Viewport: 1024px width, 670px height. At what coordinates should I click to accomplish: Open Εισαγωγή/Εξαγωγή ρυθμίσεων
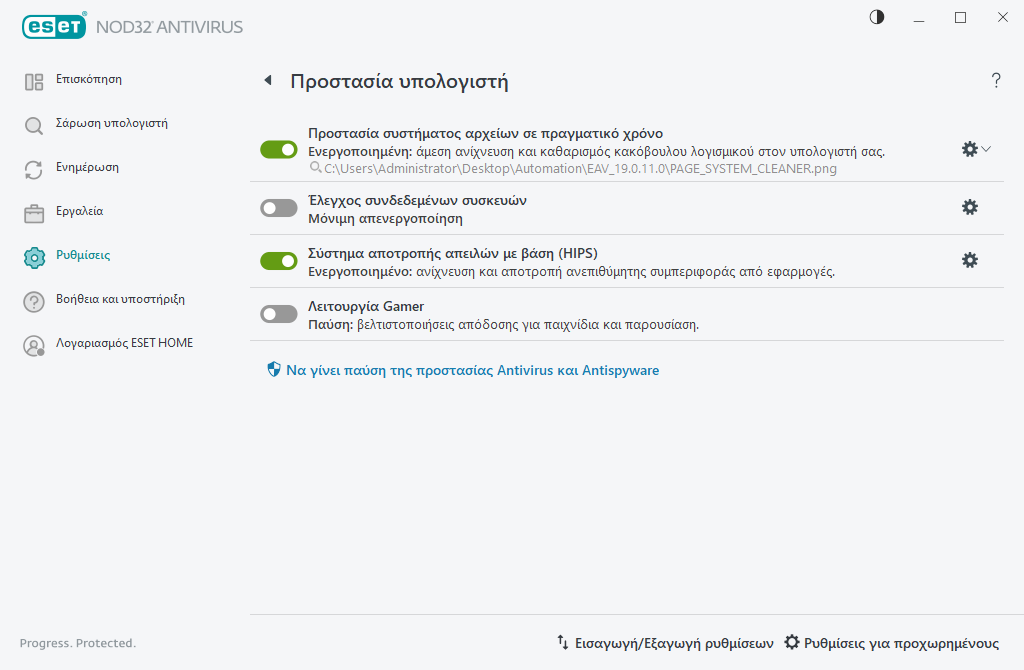(665, 643)
